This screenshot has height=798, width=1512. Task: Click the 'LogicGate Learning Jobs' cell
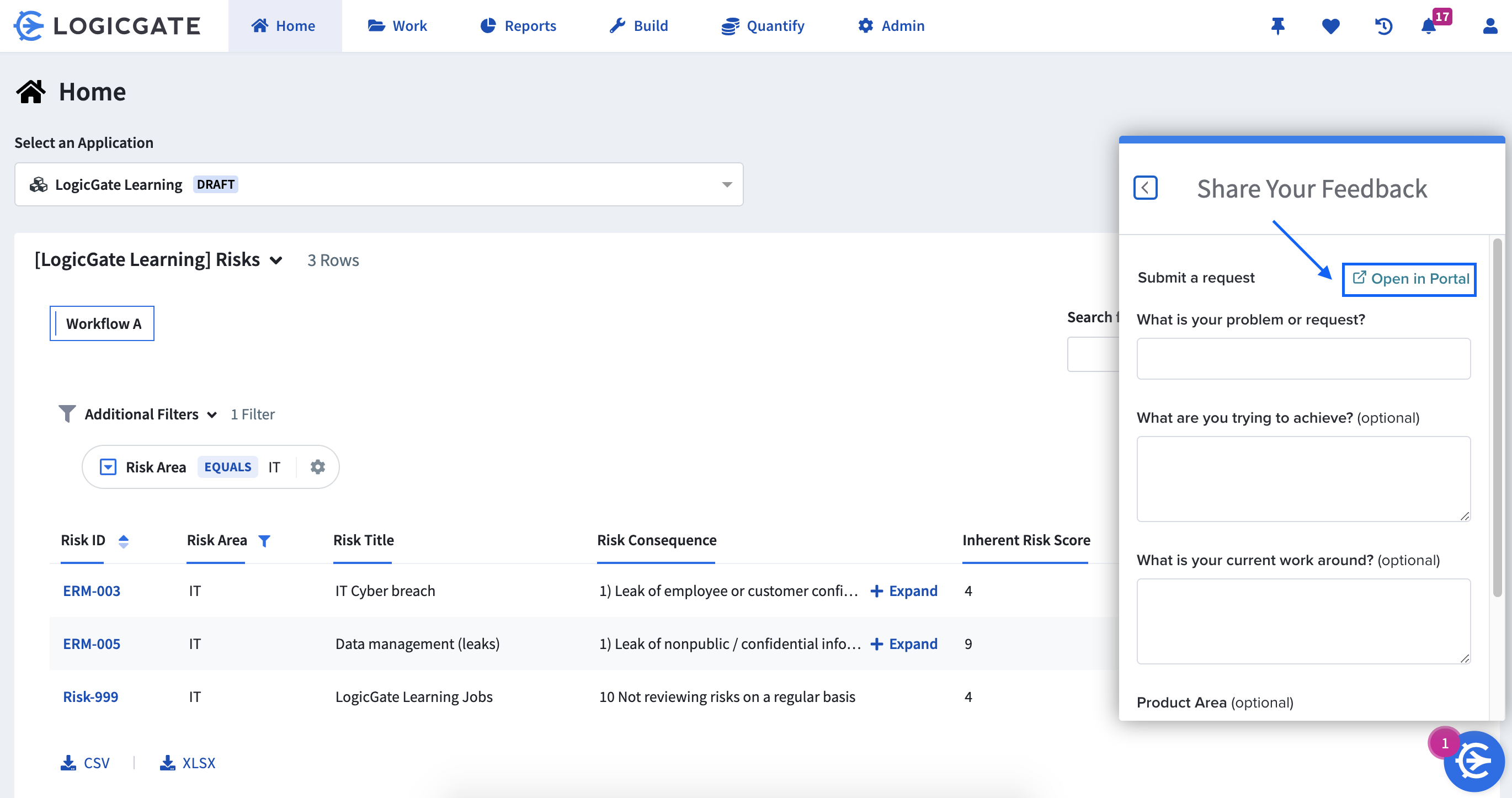point(414,696)
